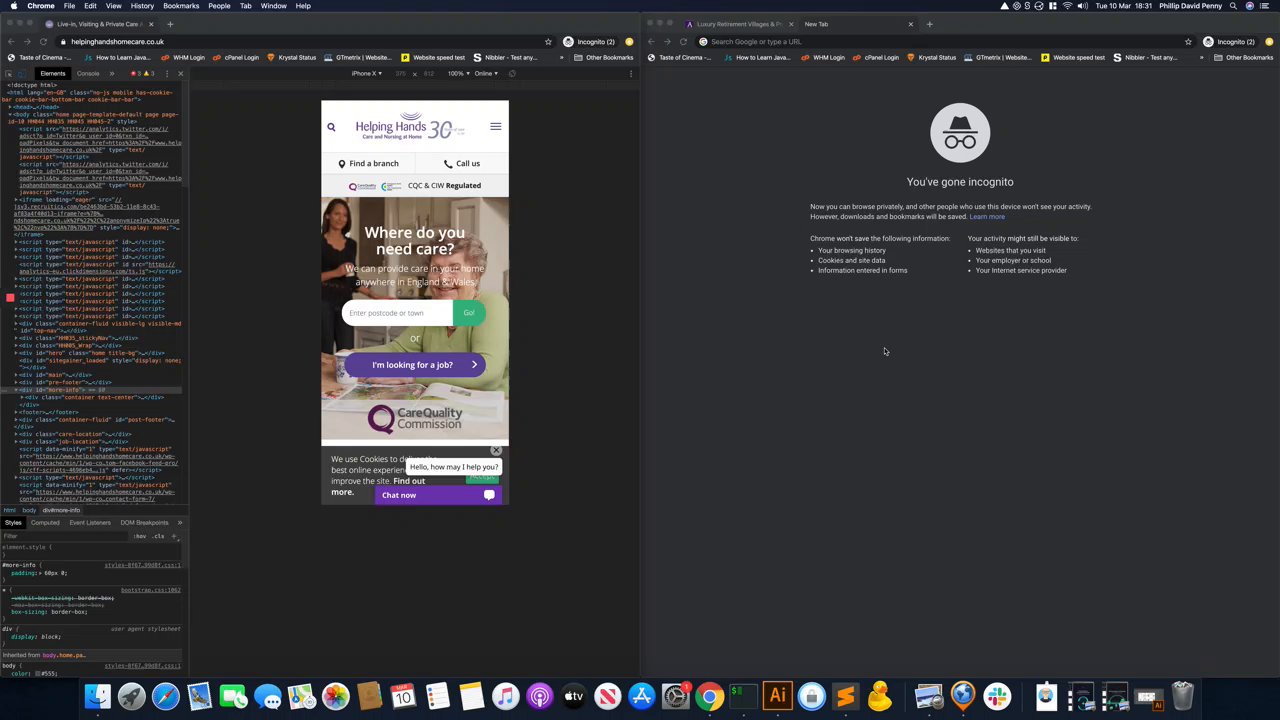Open Slack from the Dock

[997, 696]
